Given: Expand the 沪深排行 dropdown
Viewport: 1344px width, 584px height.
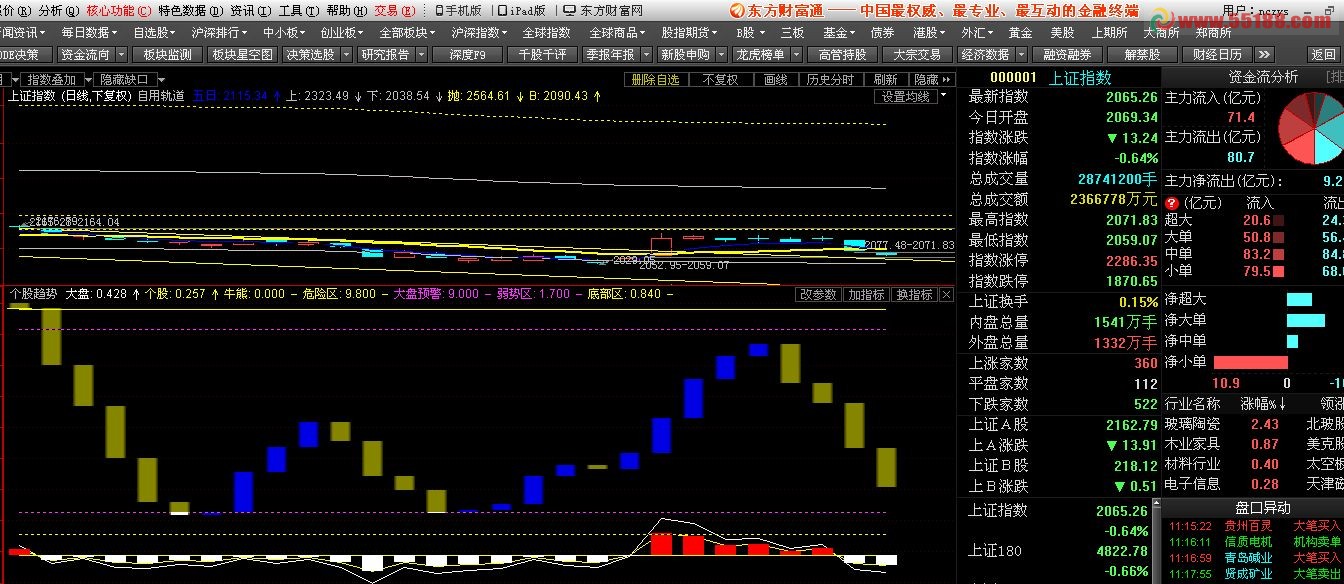Looking at the screenshot, I should click(220, 32).
